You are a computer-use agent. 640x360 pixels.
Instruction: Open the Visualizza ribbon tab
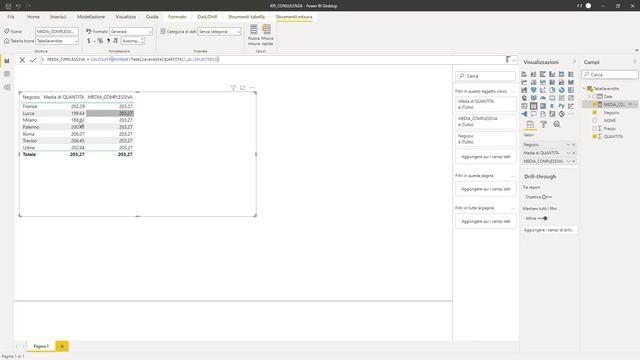[126, 17]
